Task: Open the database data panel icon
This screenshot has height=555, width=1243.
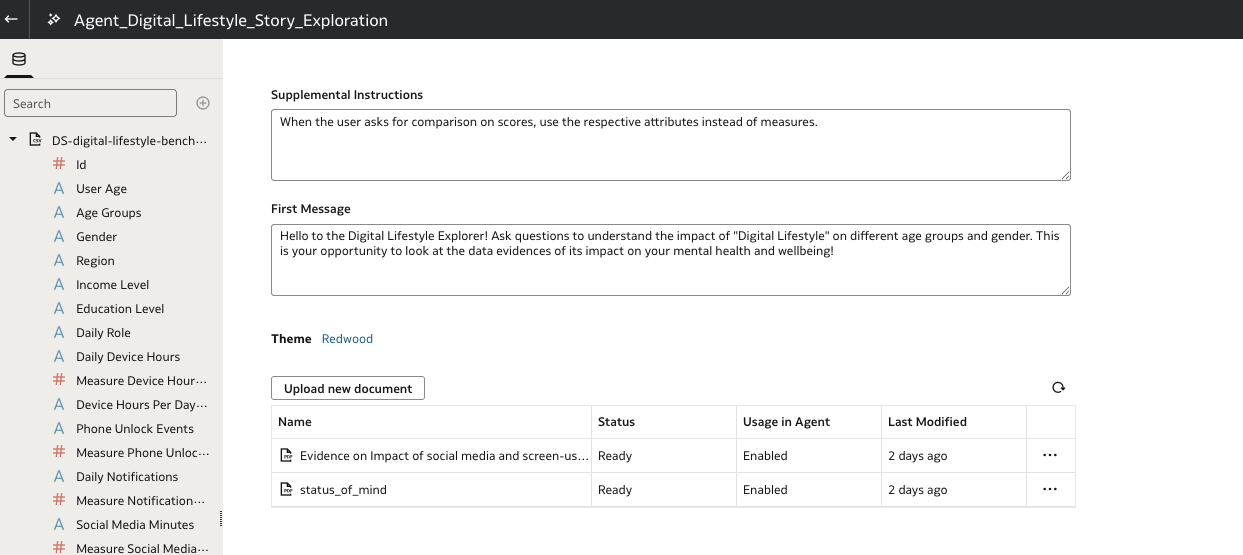Action: (18, 59)
